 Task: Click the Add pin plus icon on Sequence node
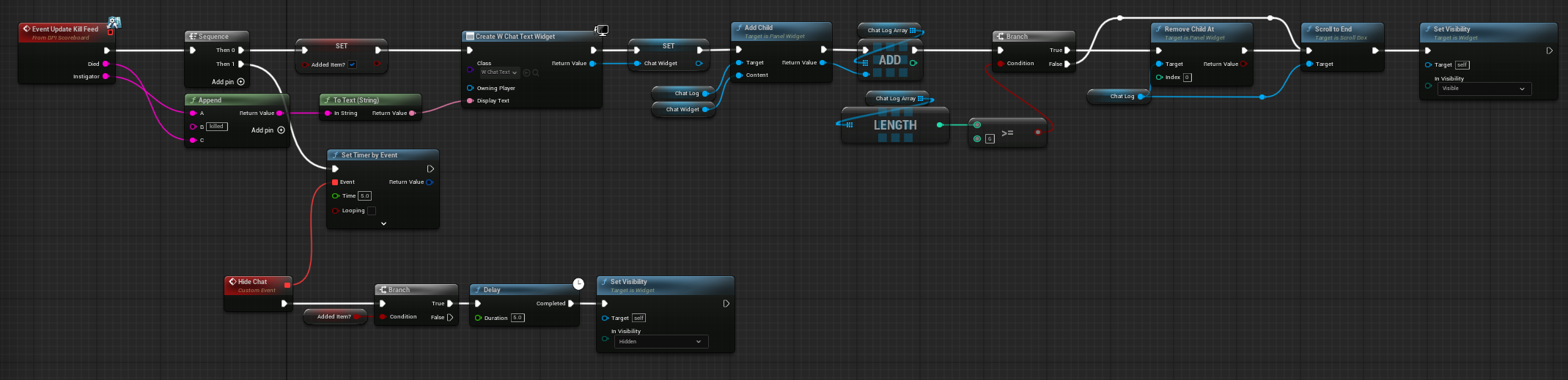coord(241,82)
